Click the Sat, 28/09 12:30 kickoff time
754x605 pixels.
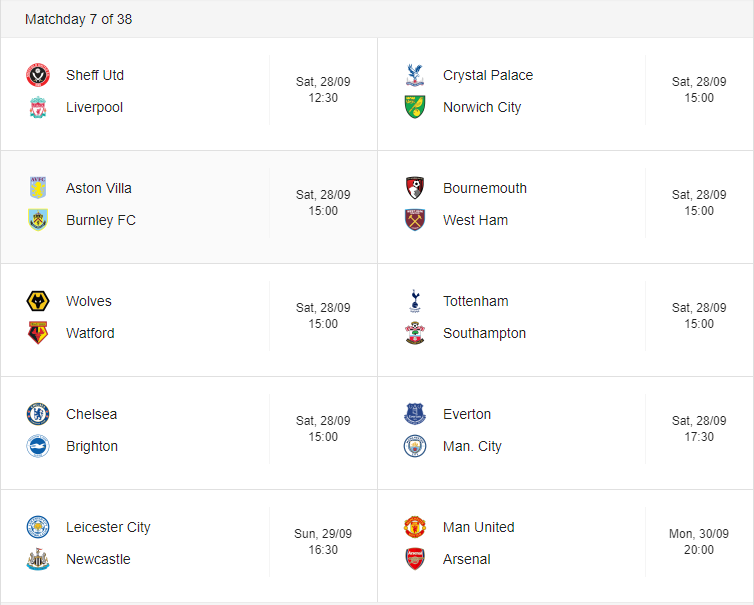[x=323, y=89]
